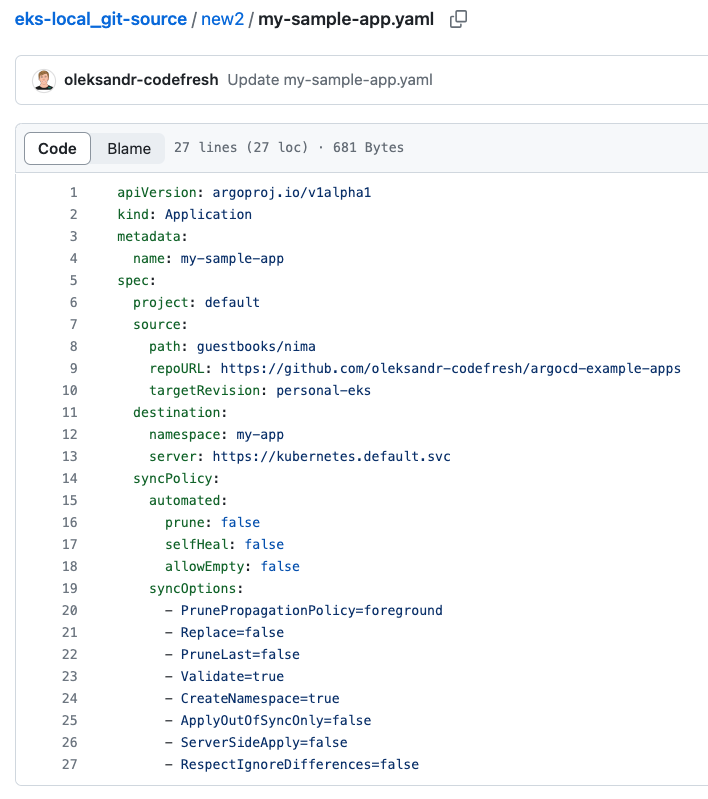
Task: Switch to the Blame view tab
Action: [x=129, y=148]
